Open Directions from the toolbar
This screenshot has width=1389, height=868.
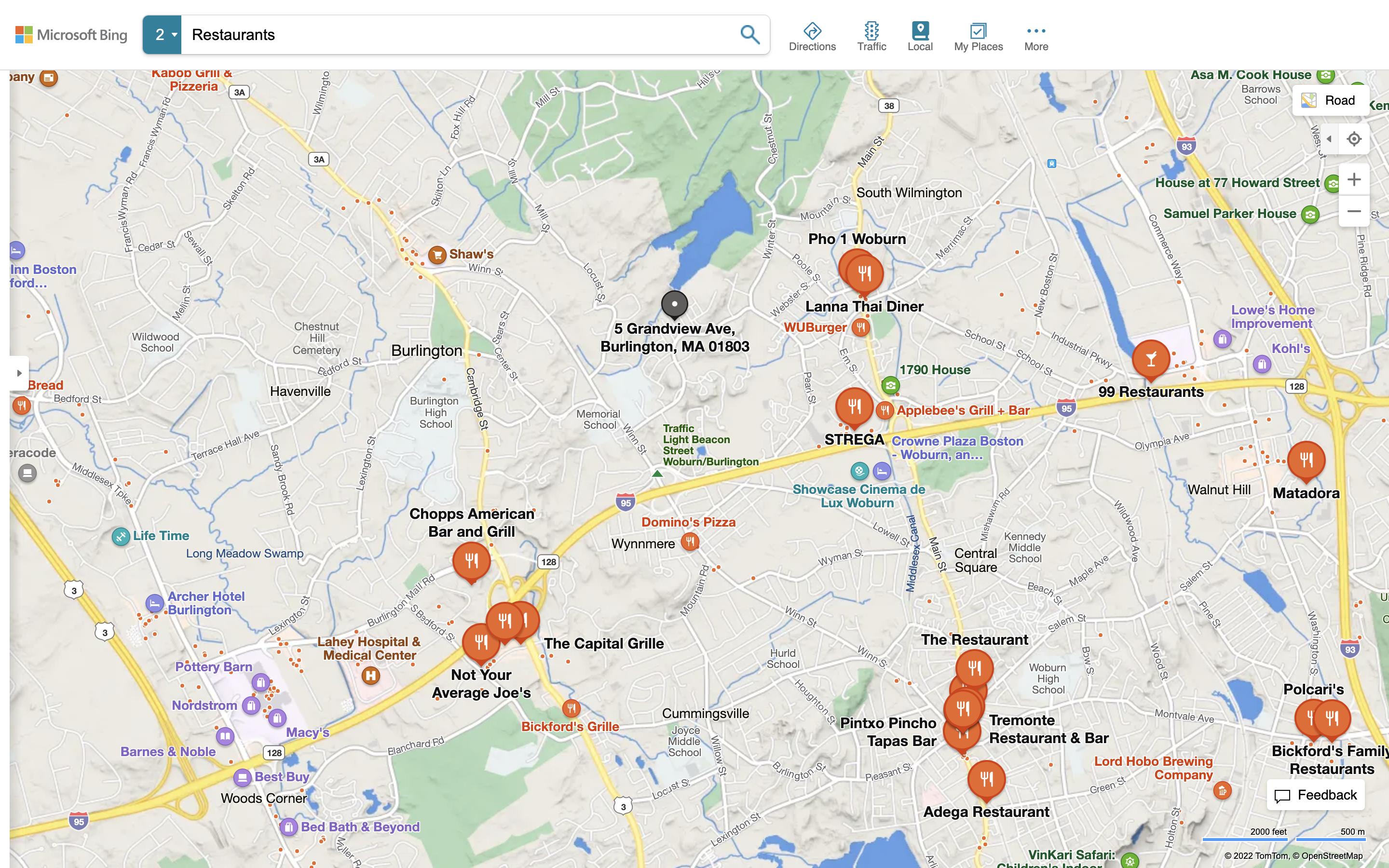(x=812, y=37)
